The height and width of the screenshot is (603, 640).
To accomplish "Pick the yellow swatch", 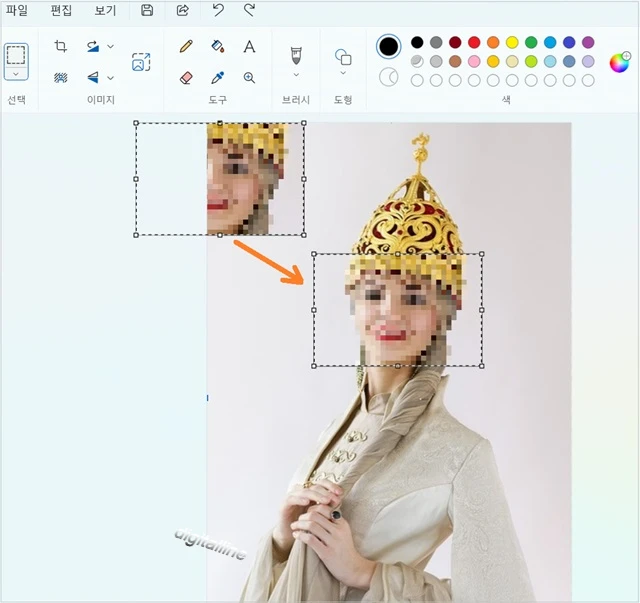I will tap(512, 42).
